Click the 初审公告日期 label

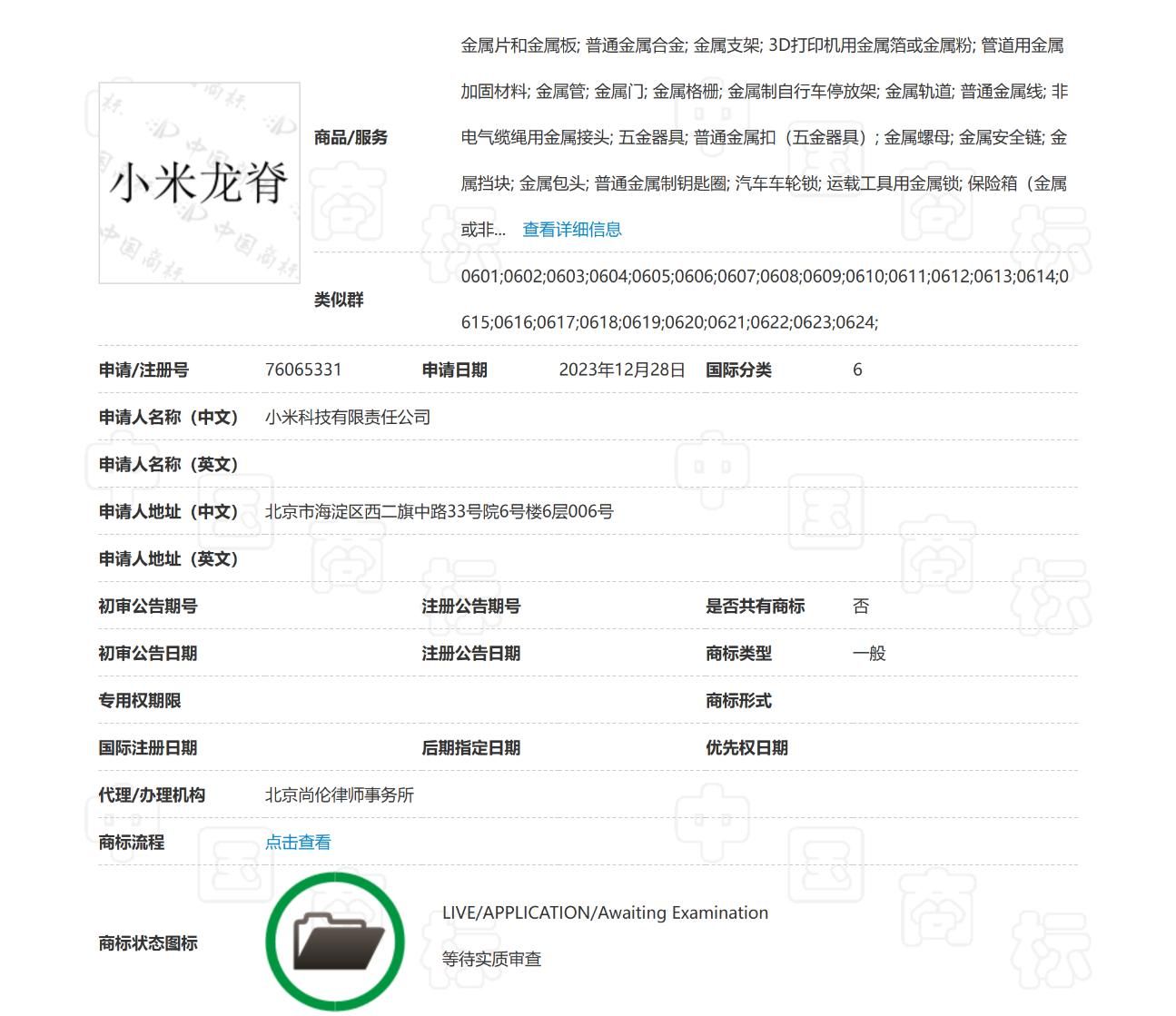pyautogui.click(x=148, y=654)
